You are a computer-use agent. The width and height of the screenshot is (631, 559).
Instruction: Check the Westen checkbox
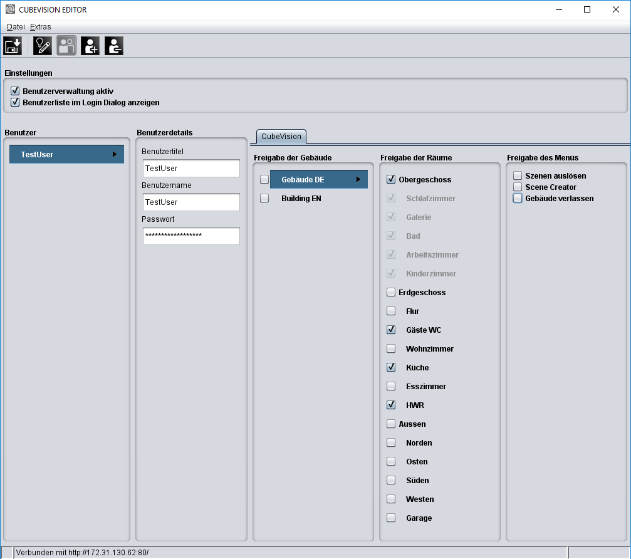(391, 499)
